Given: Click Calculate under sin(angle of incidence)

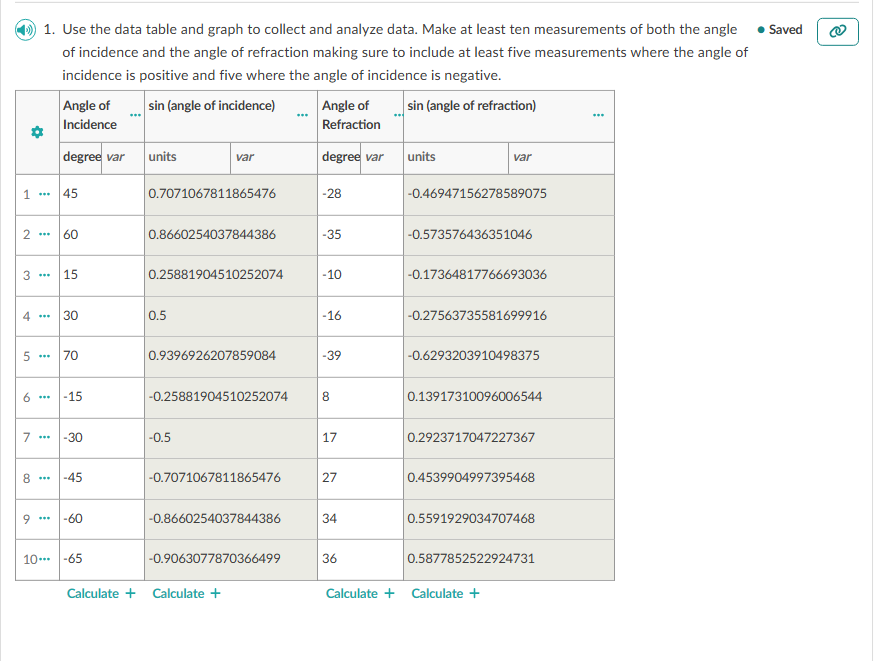Looking at the screenshot, I should pos(186,593).
